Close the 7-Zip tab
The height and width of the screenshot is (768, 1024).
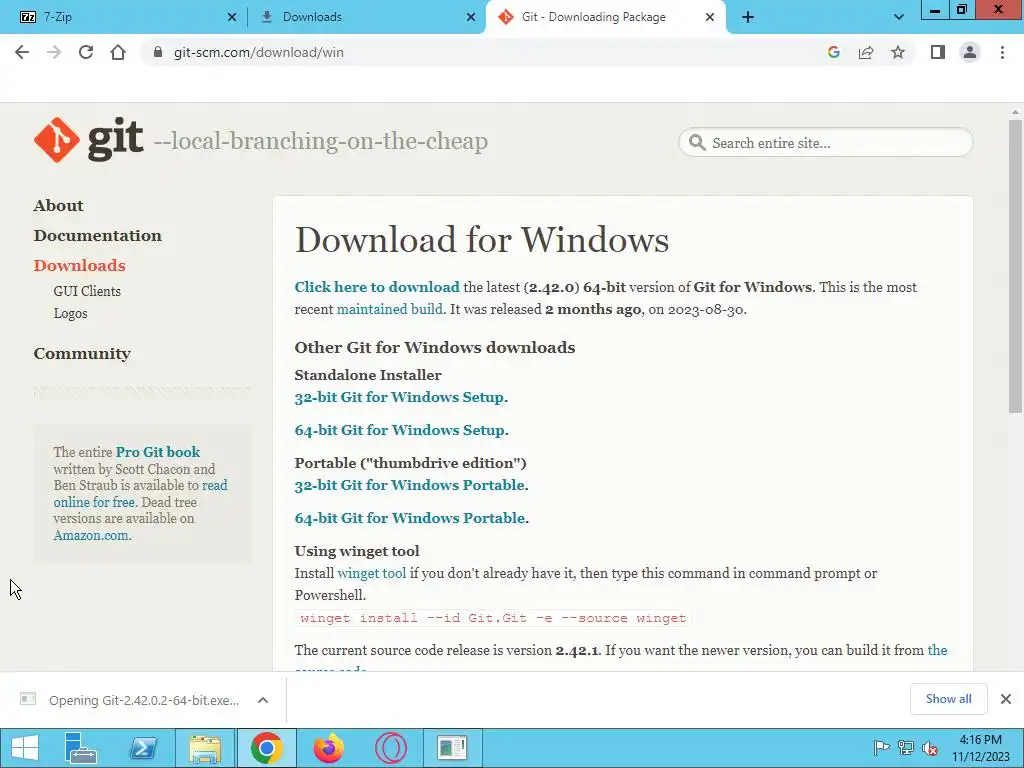(x=232, y=17)
